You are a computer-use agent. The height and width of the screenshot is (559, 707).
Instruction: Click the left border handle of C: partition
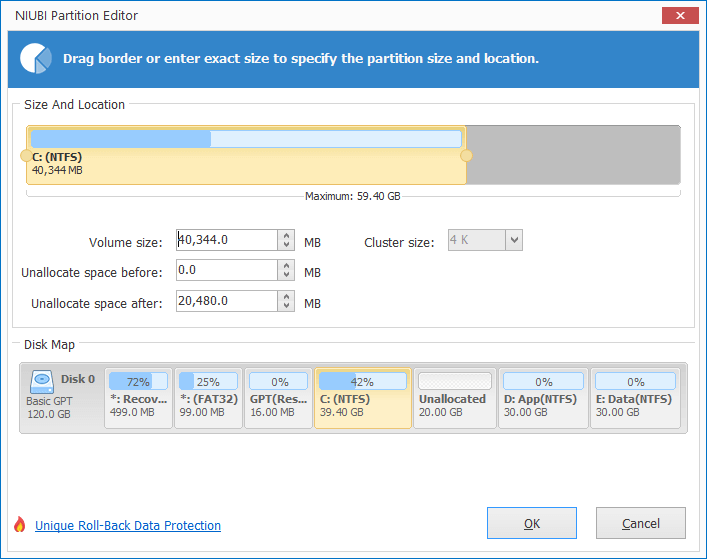[26, 156]
